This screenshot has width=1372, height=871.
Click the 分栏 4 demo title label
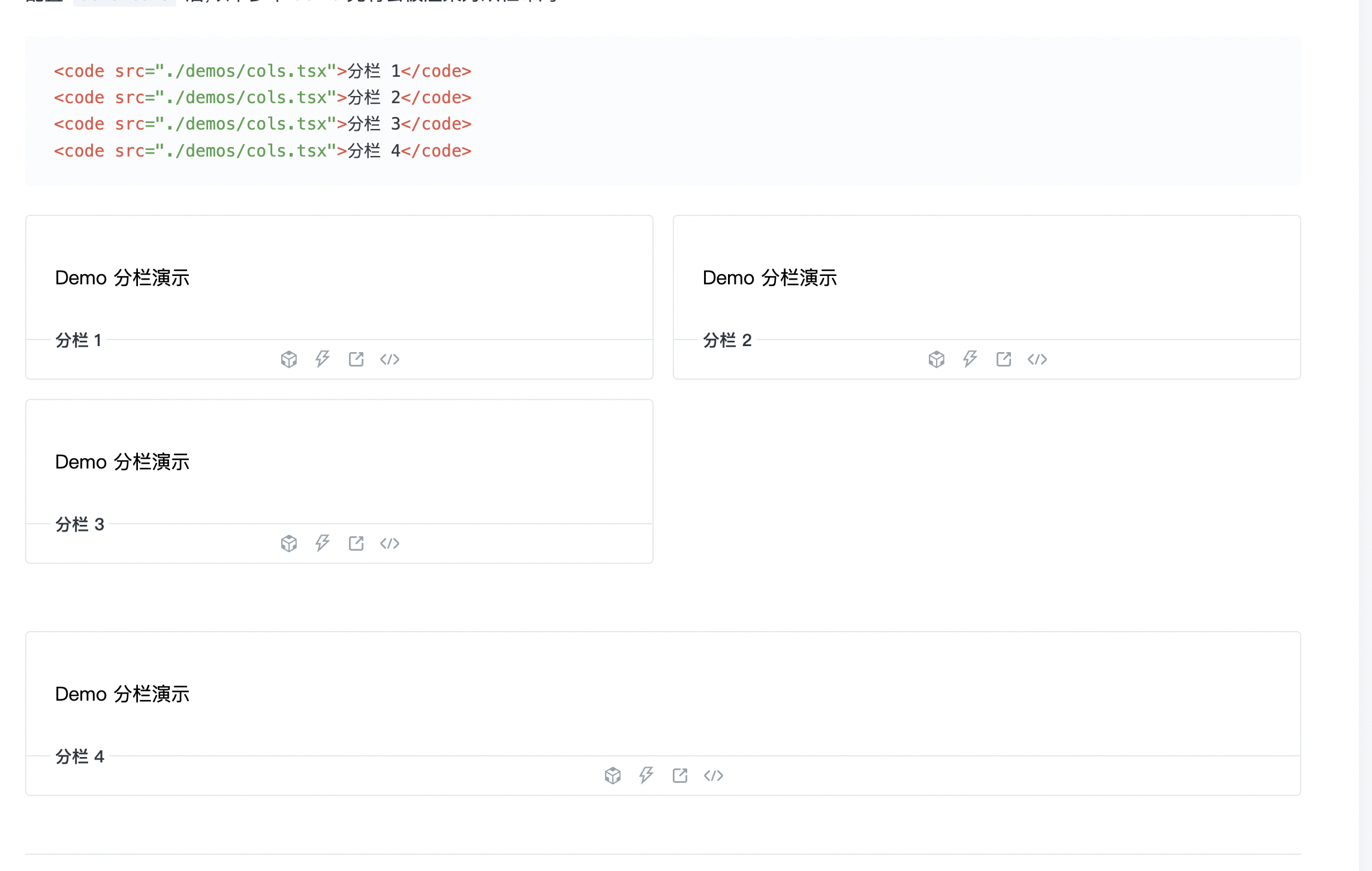pyautogui.click(x=80, y=756)
